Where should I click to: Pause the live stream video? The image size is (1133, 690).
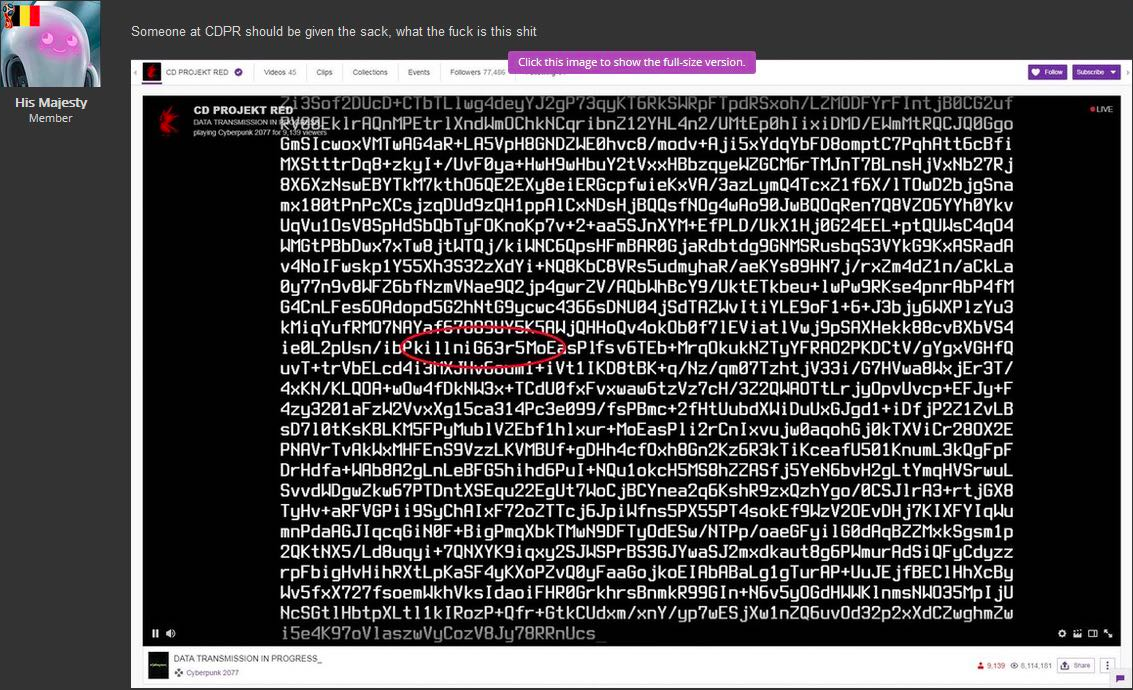coord(155,633)
